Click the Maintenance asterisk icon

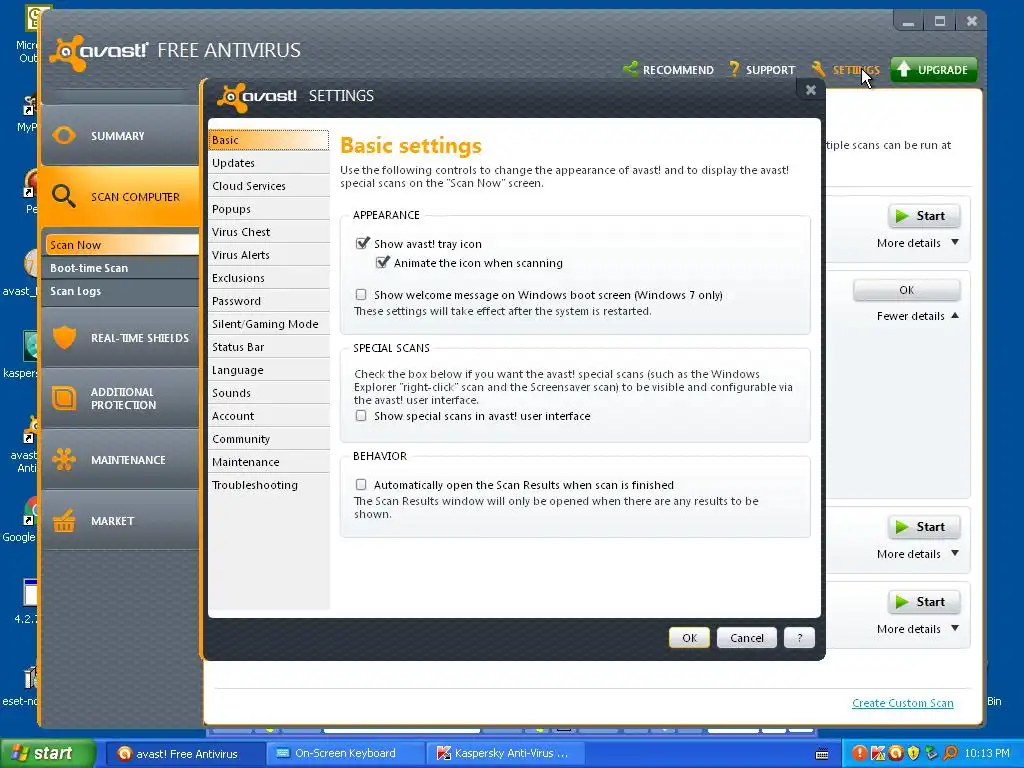(x=64, y=459)
